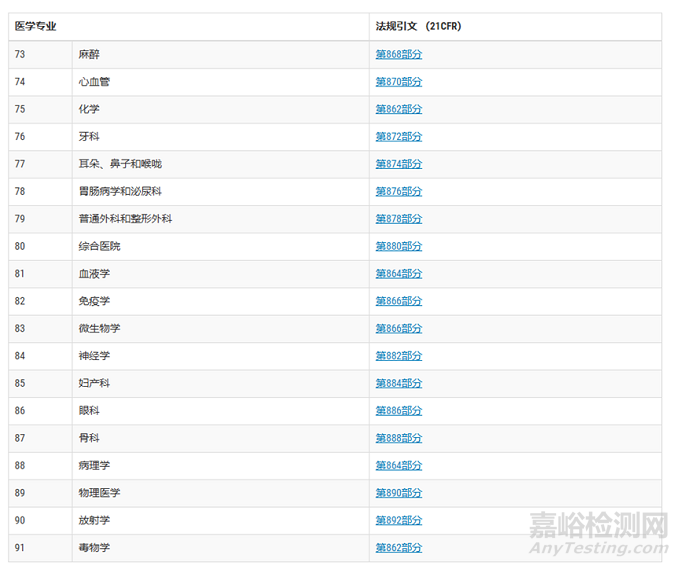Screen dimensions: 680x566
Task: Click the 第886部分 link for 眼科
Action: coord(398,410)
